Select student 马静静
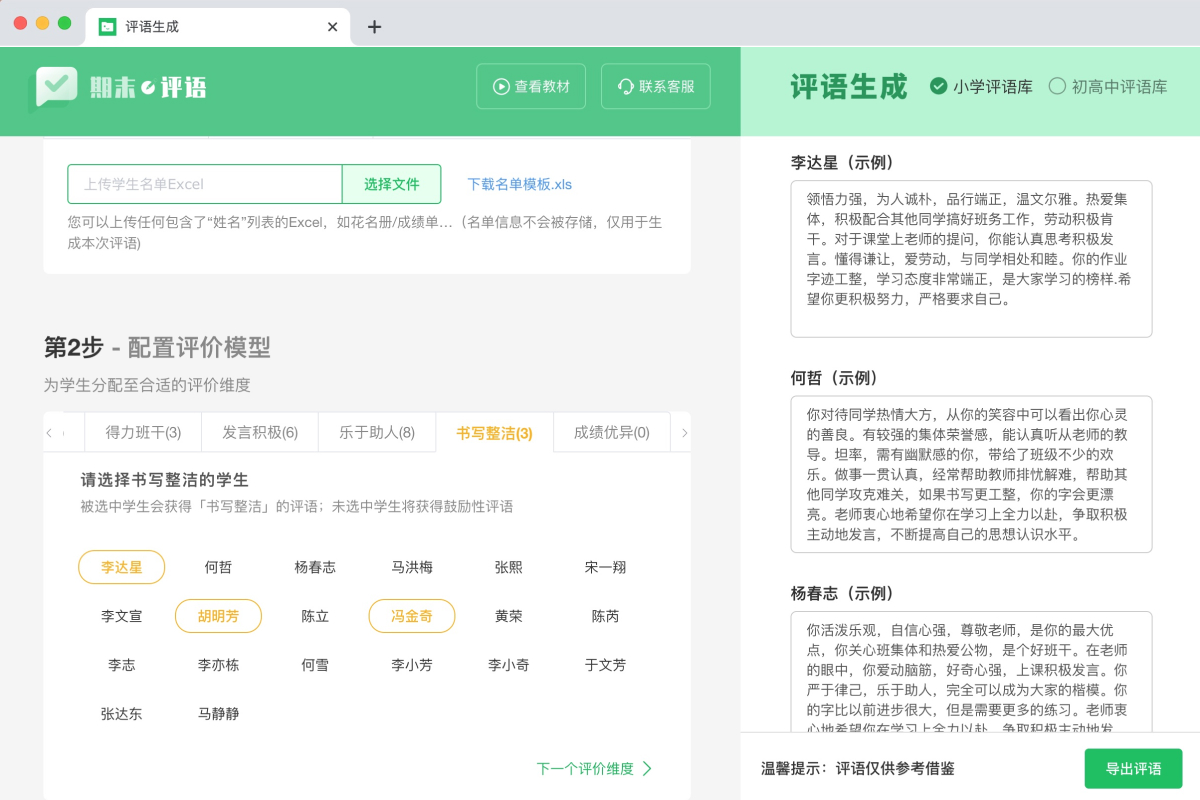This screenshot has width=1200, height=800. (x=218, y=713)
